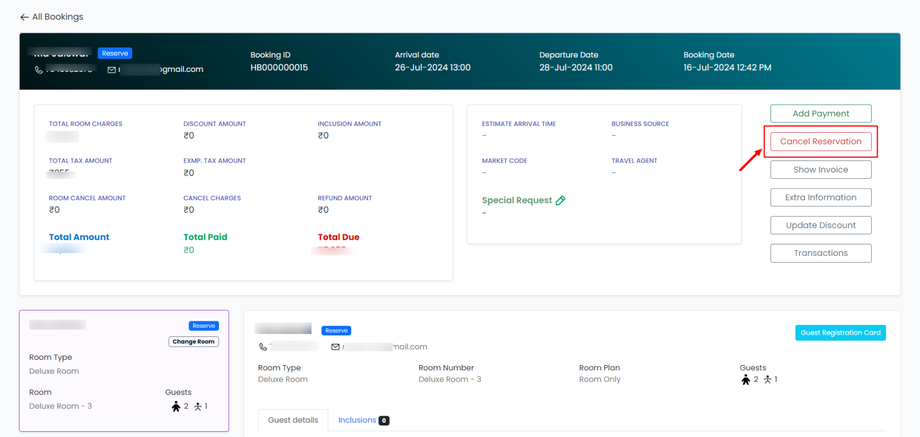Click the Cancel Reservation button
The width and height of the screenshot is (920, 437).
[x=820, y=142]
